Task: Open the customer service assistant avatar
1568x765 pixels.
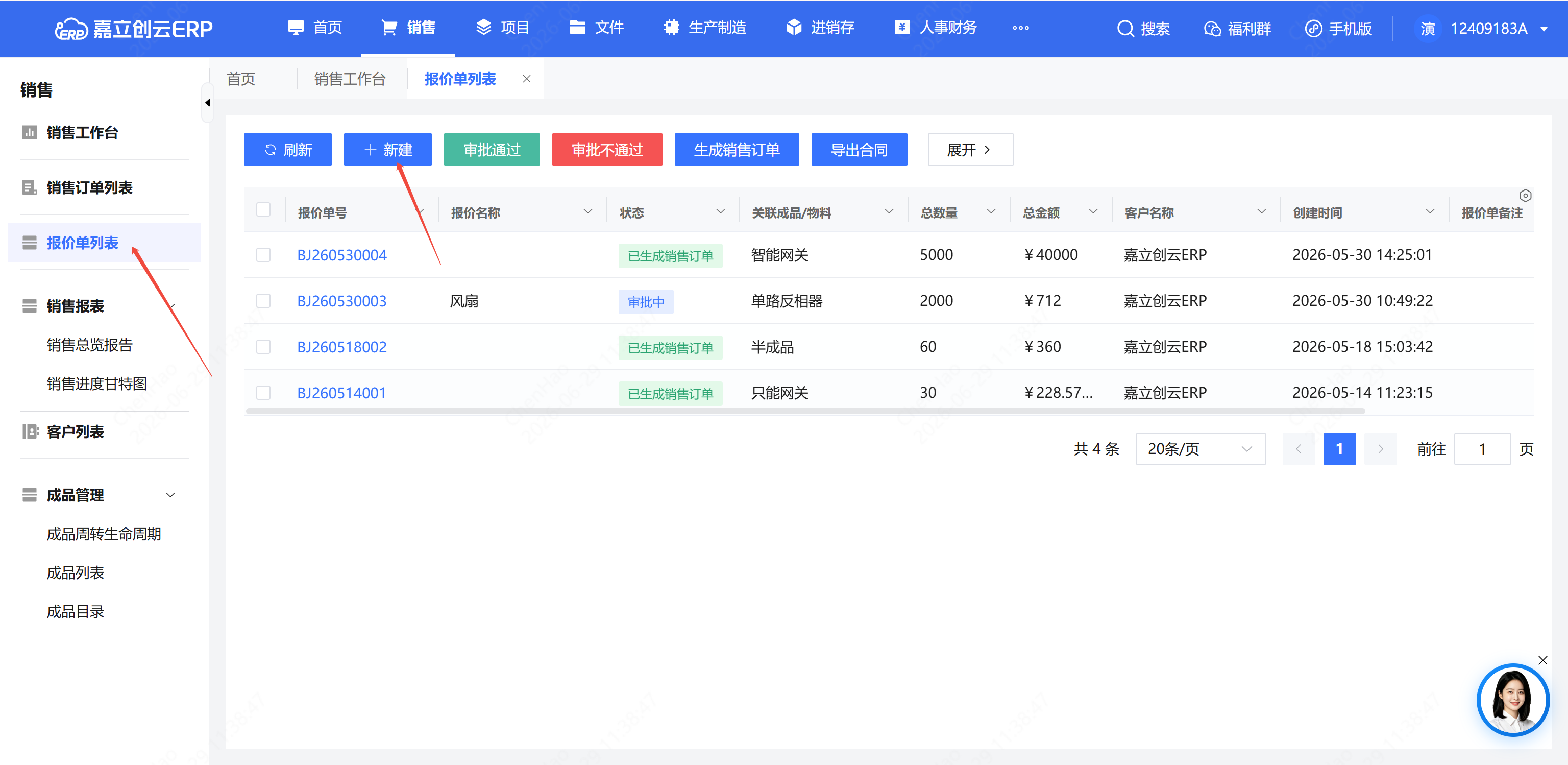Action: point(1512,700)
